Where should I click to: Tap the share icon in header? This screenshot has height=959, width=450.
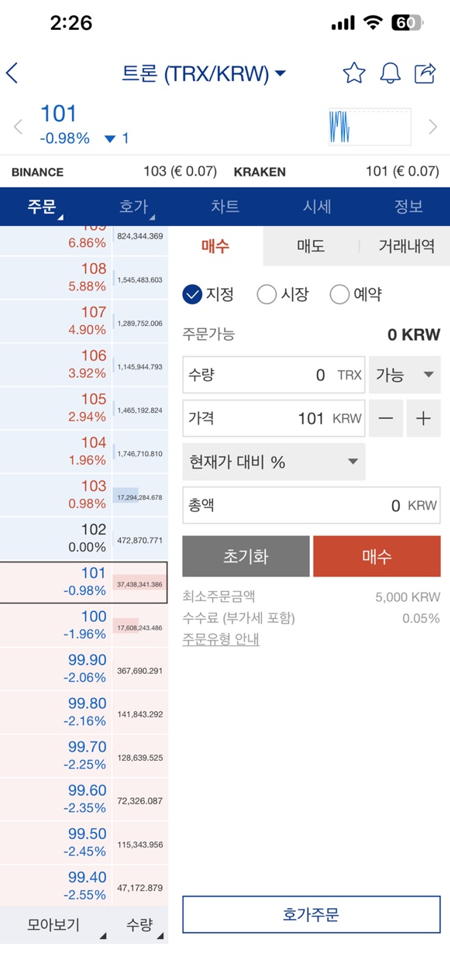click(425, 73)
